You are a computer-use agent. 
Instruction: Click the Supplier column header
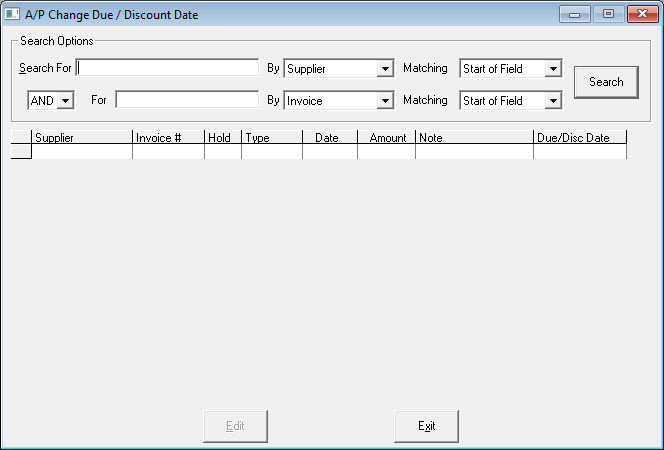click(82, 138)
